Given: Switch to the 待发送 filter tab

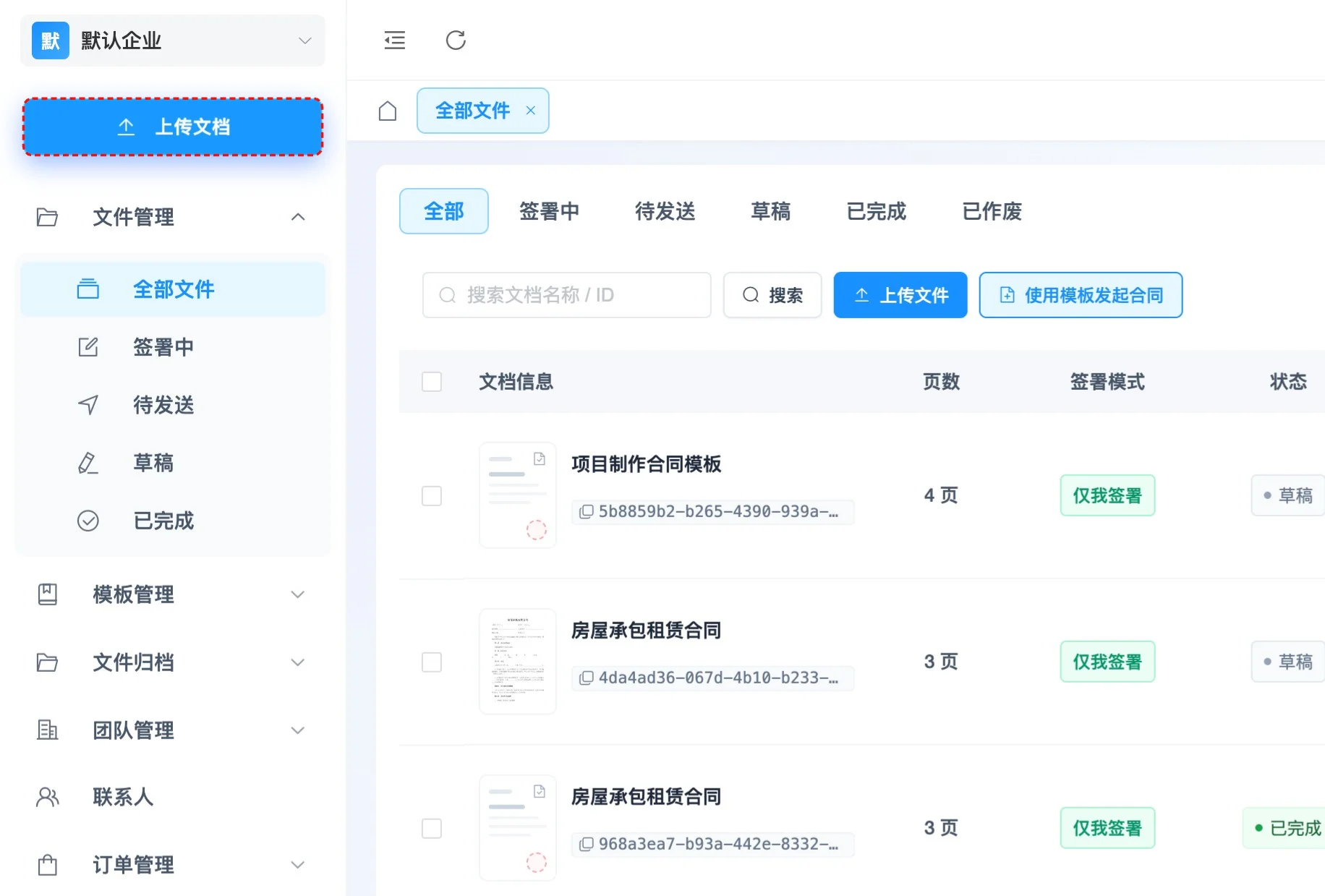Looking at the screenshot, I should 665,211.
